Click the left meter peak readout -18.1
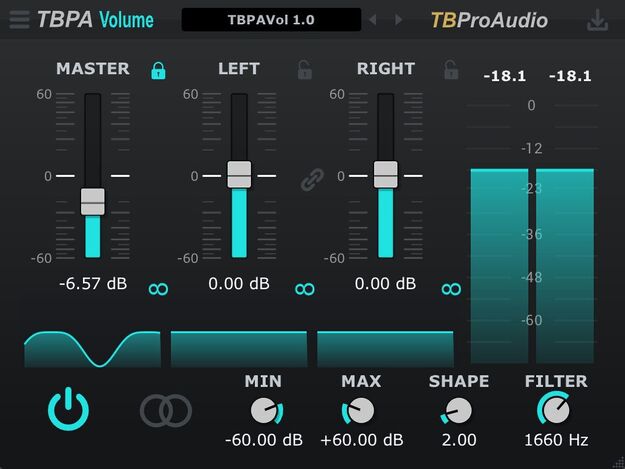 [505, 76]
